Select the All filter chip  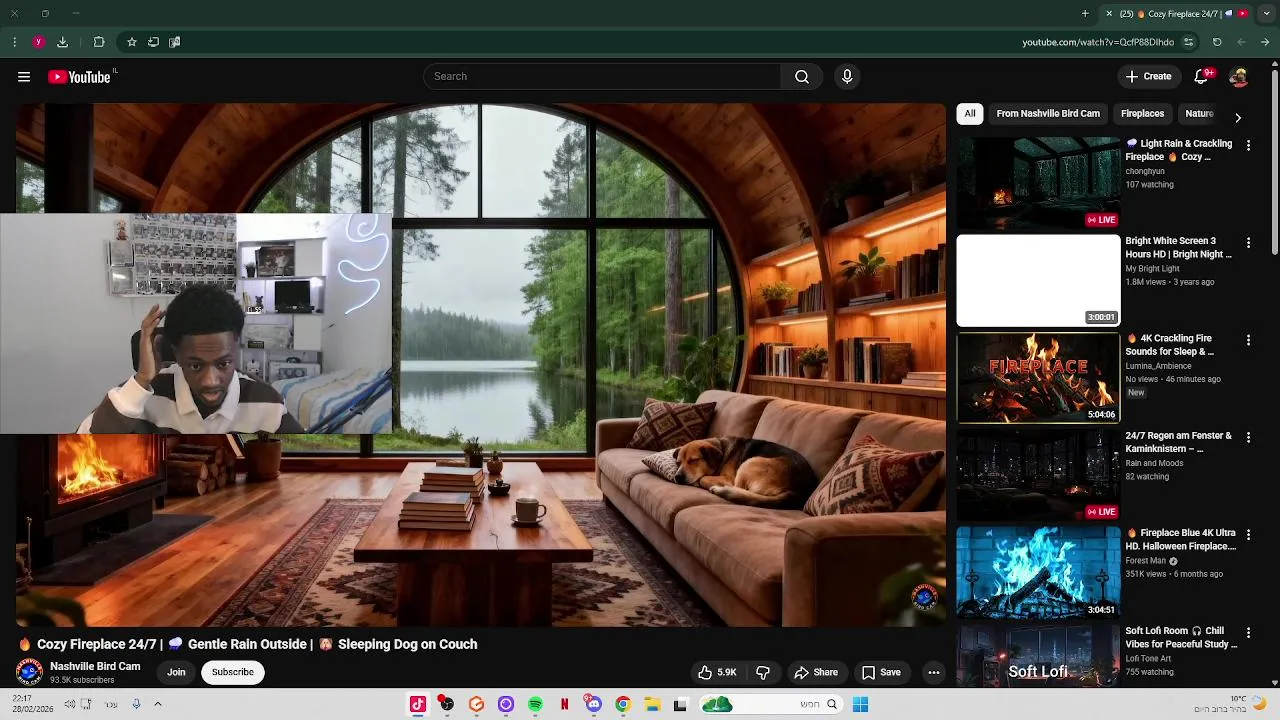pos(969,114)
